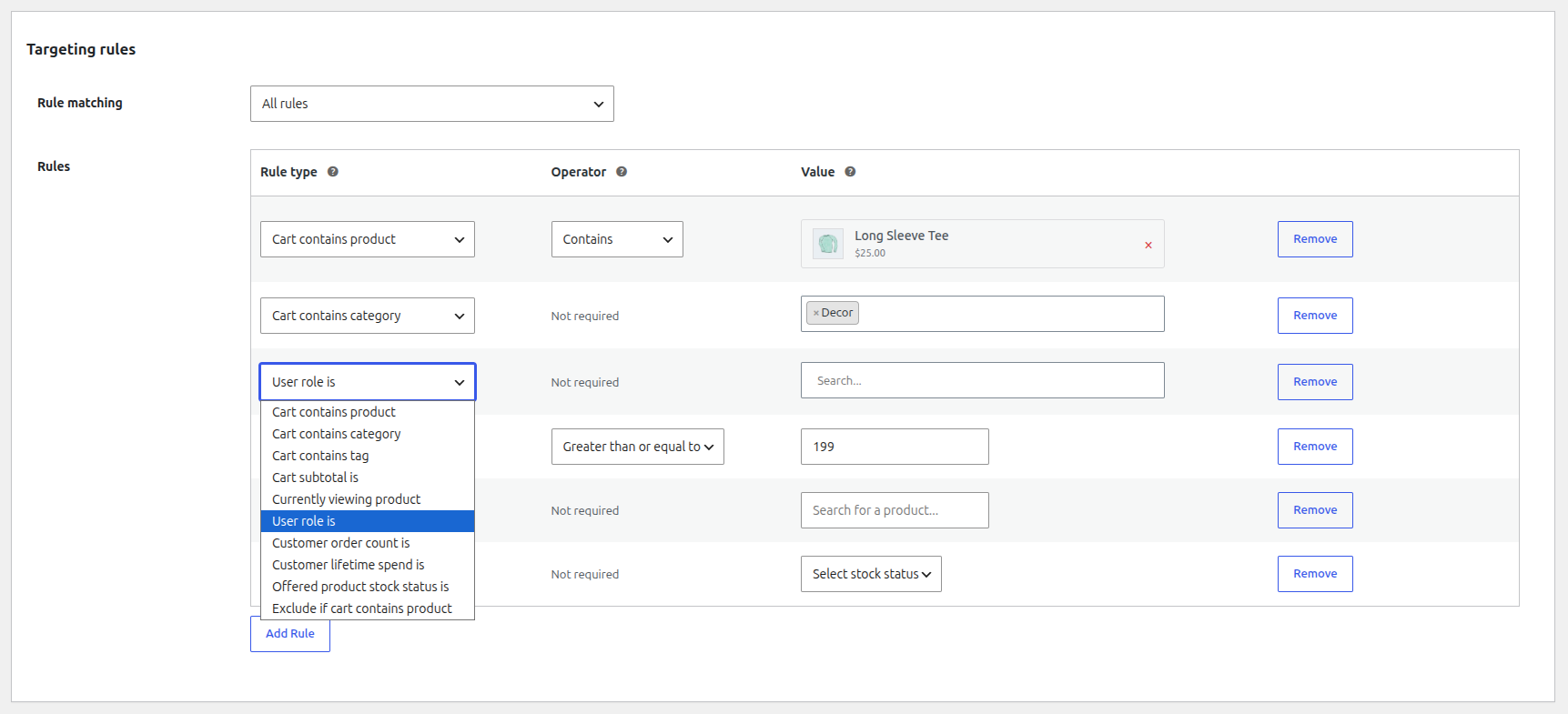Click the Targeting rules heading
The width and height of the screenshot is (1568, 714).
[81, 49]
